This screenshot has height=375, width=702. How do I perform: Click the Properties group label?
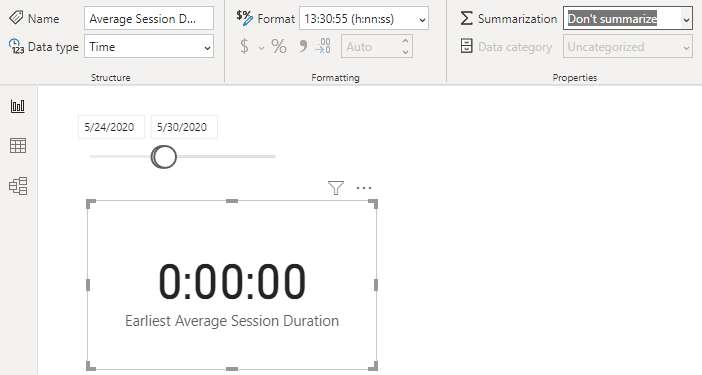574,77
